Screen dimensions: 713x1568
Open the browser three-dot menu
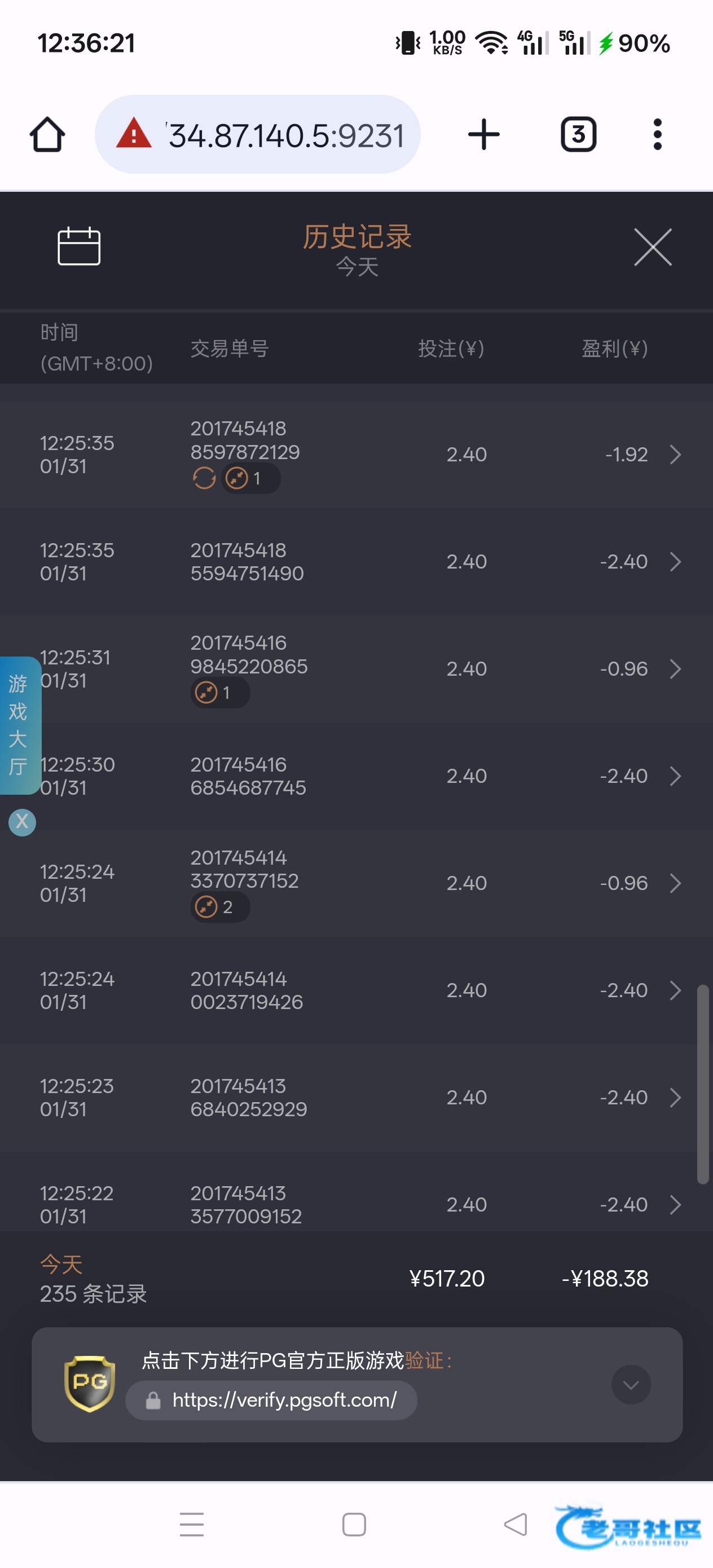click(657, 135)
